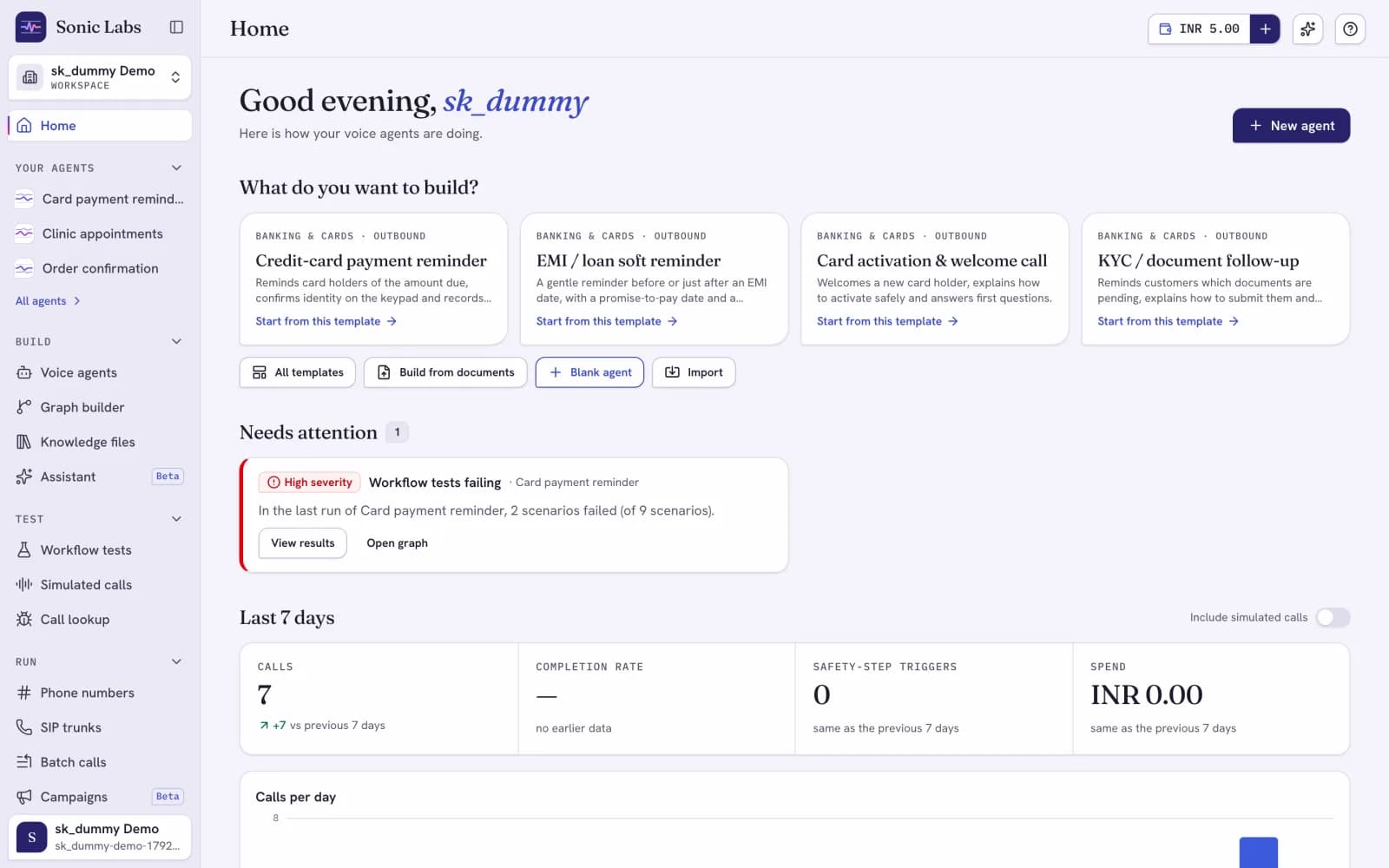Click the Voice agents robot icon
This screenshot has width=1389, height=868.
pyautogui.click(x=24, y=372)
